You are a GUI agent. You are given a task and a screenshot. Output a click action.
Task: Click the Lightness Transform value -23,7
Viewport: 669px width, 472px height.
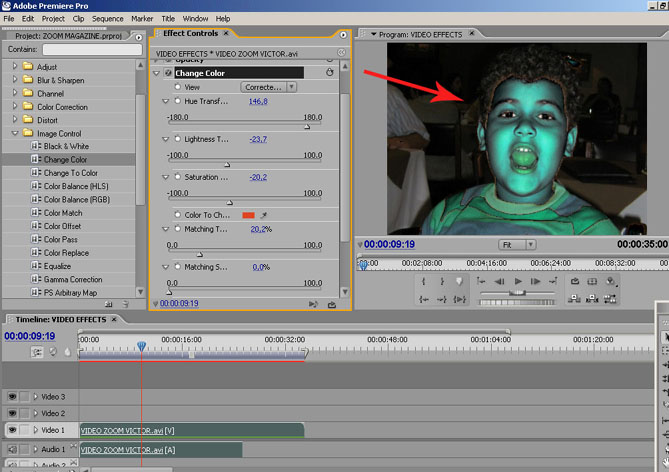point(258,139)
